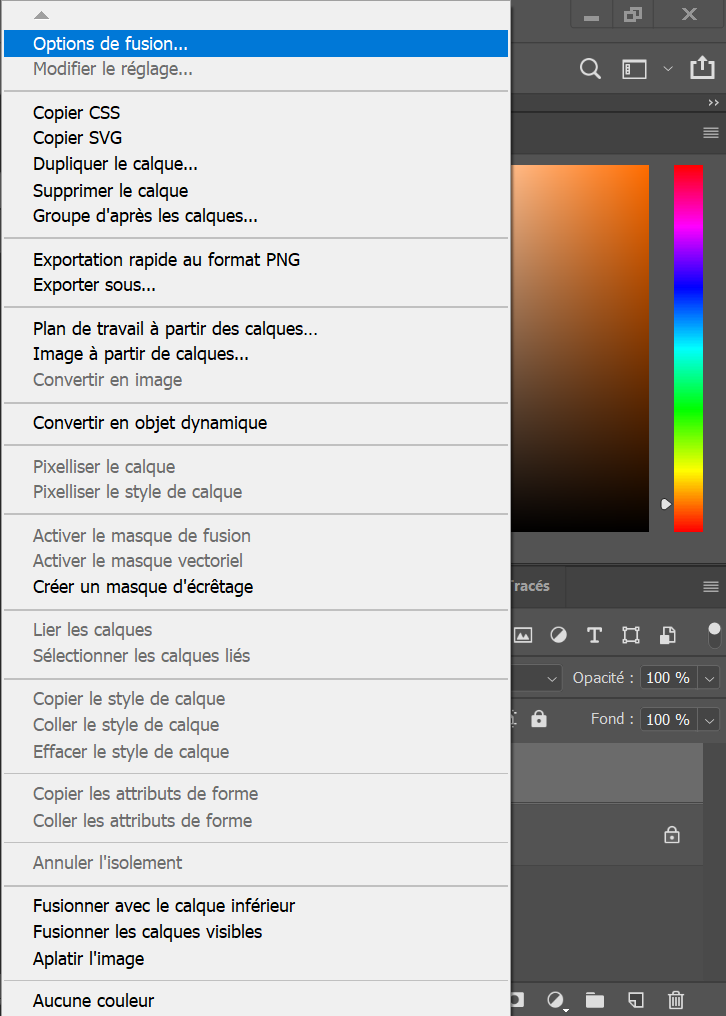Open the search magnifier icon
Screen dimensions: 726x1016
coord(590,69)
